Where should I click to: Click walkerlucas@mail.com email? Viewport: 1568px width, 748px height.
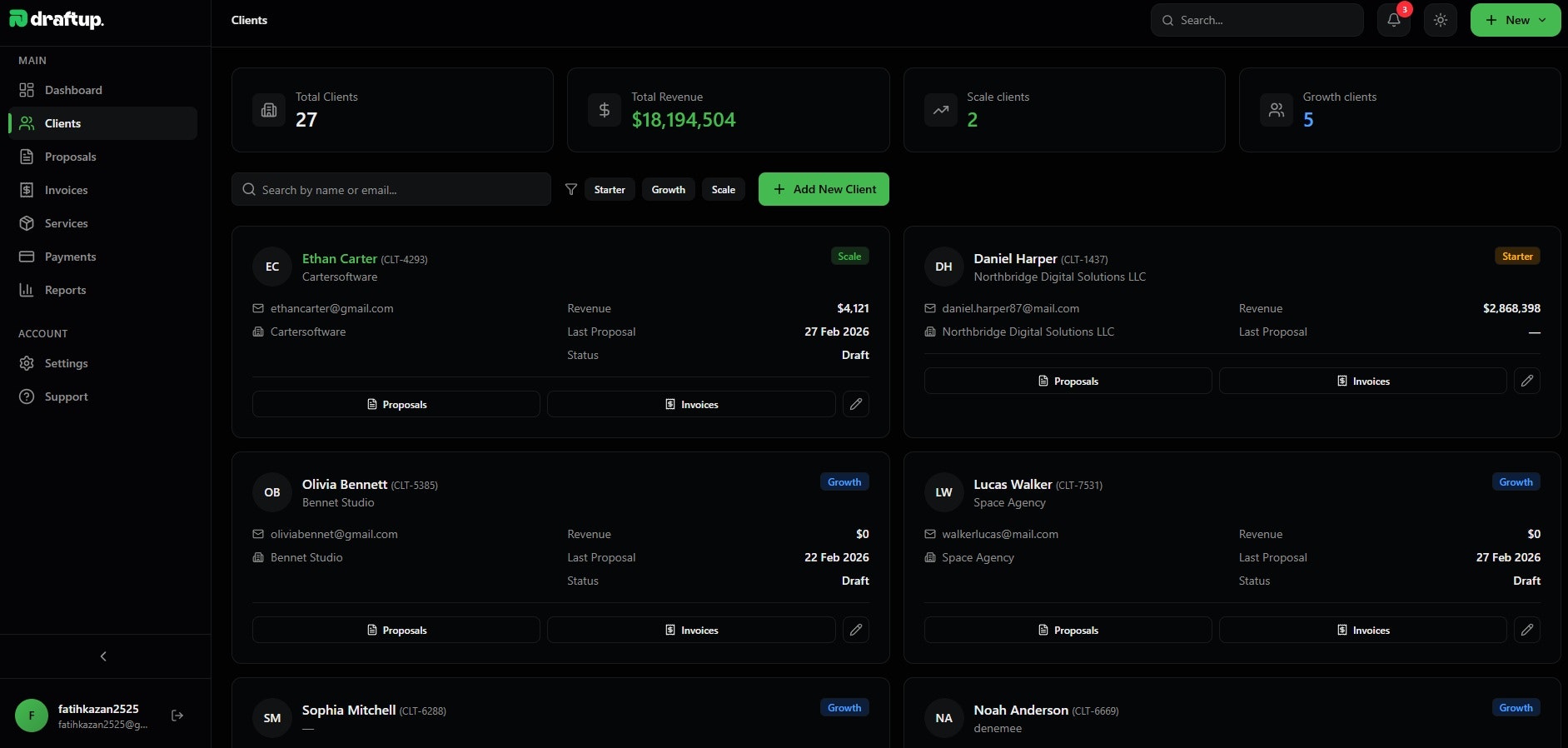click(1000, 534)
